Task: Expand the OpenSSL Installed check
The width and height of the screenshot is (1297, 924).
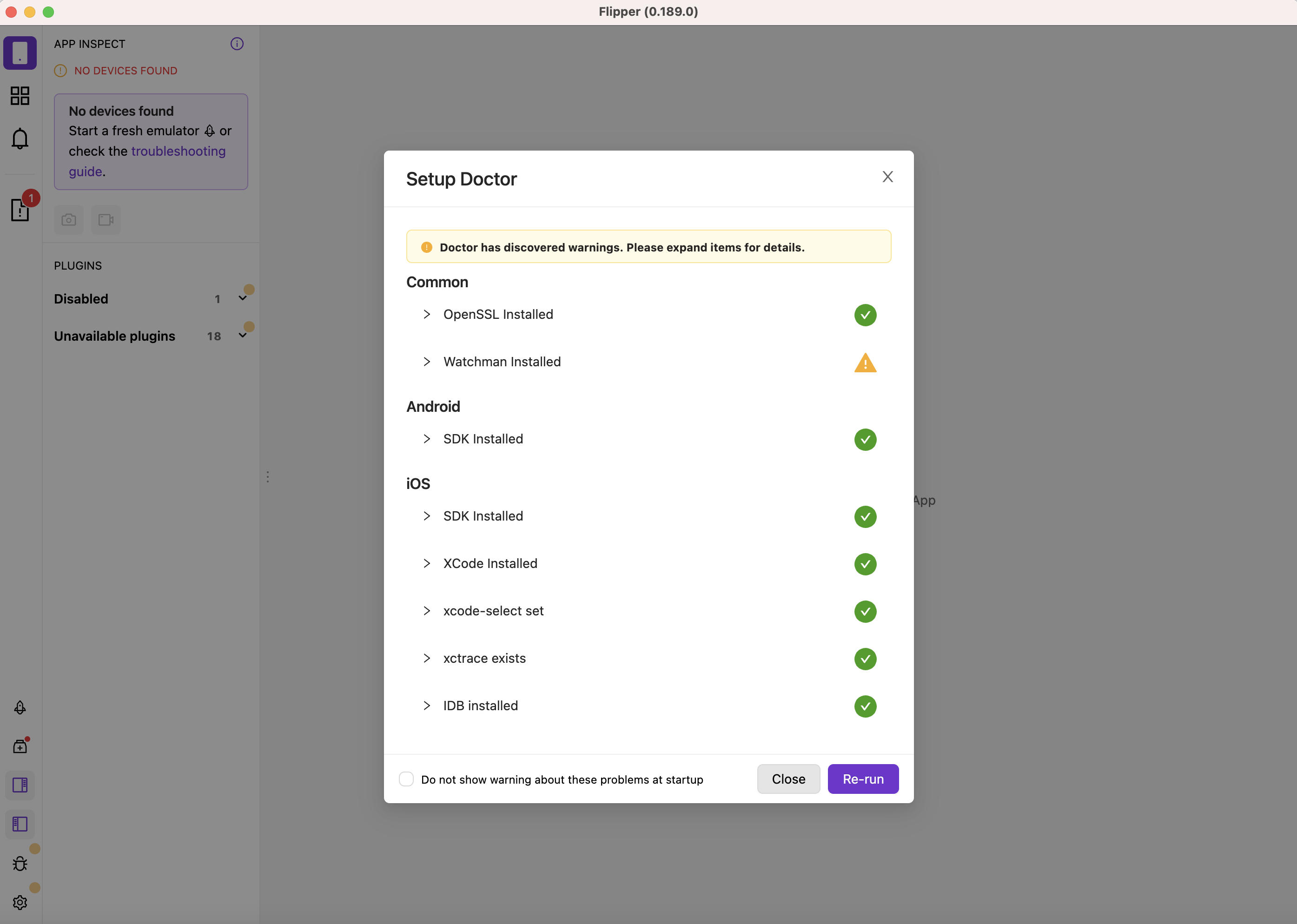Action: pos(427,314)
